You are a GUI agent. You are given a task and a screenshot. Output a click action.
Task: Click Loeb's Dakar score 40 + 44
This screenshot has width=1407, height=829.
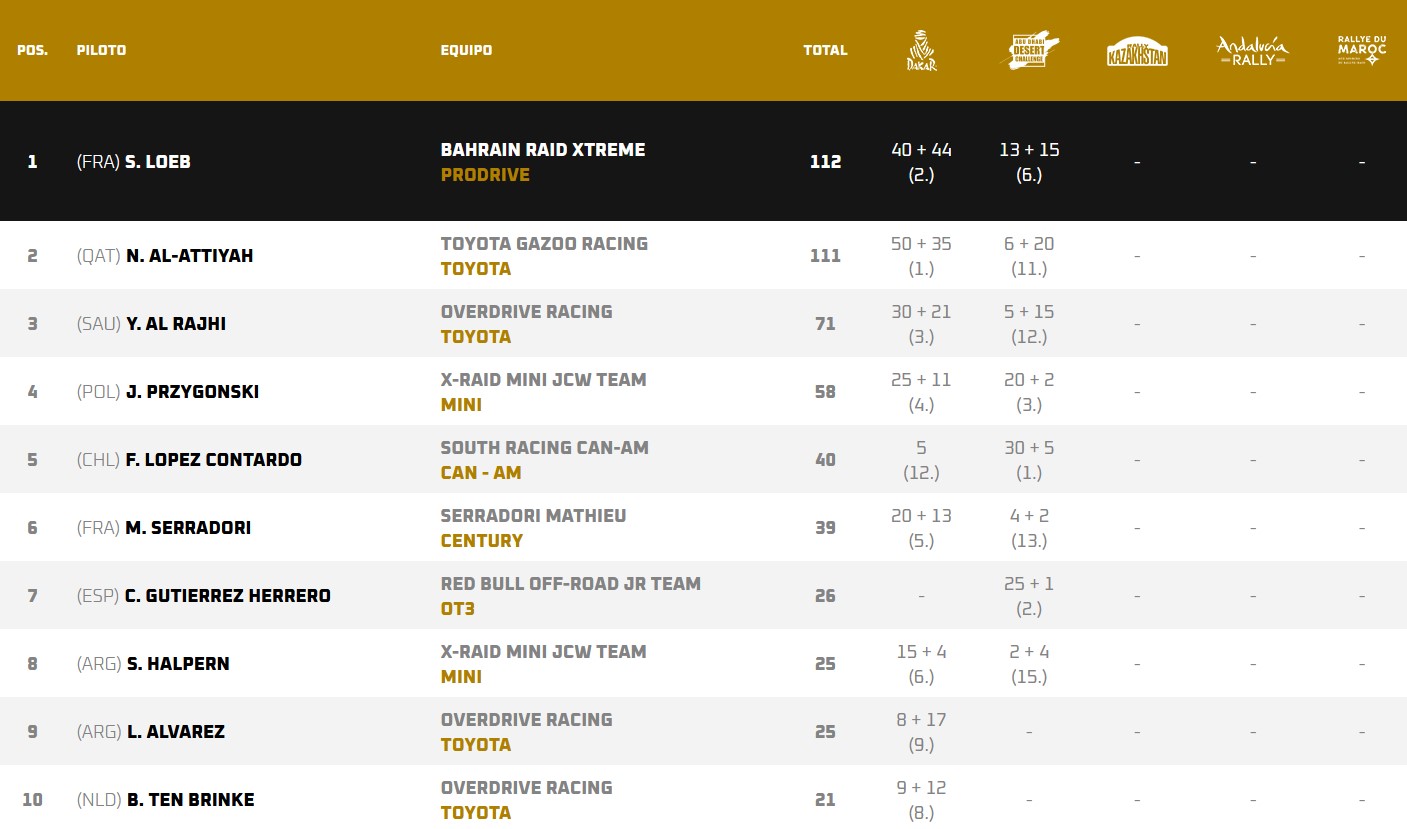(x=921, y=150)
